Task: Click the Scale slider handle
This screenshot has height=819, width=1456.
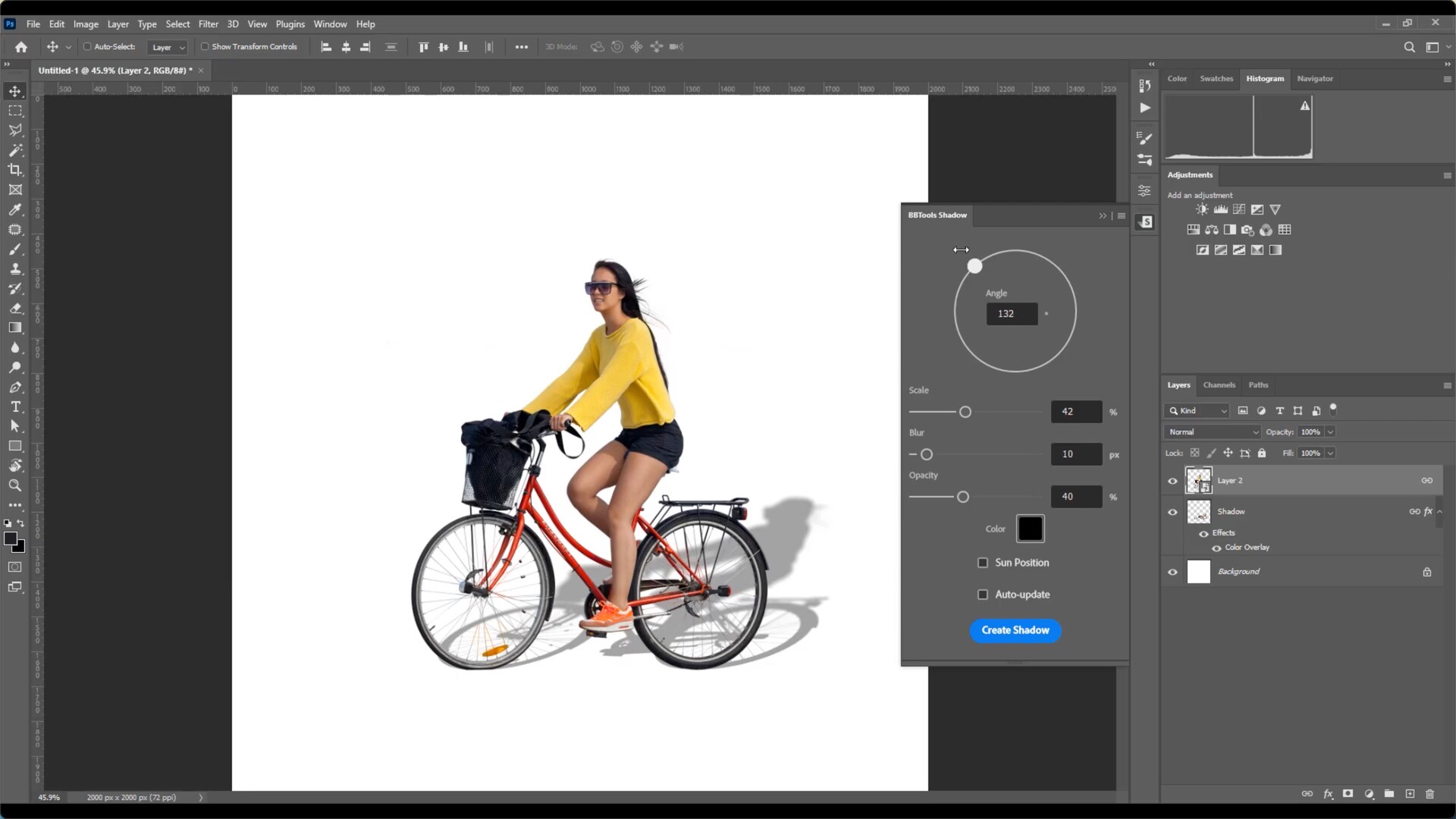Action: [965, 412]
